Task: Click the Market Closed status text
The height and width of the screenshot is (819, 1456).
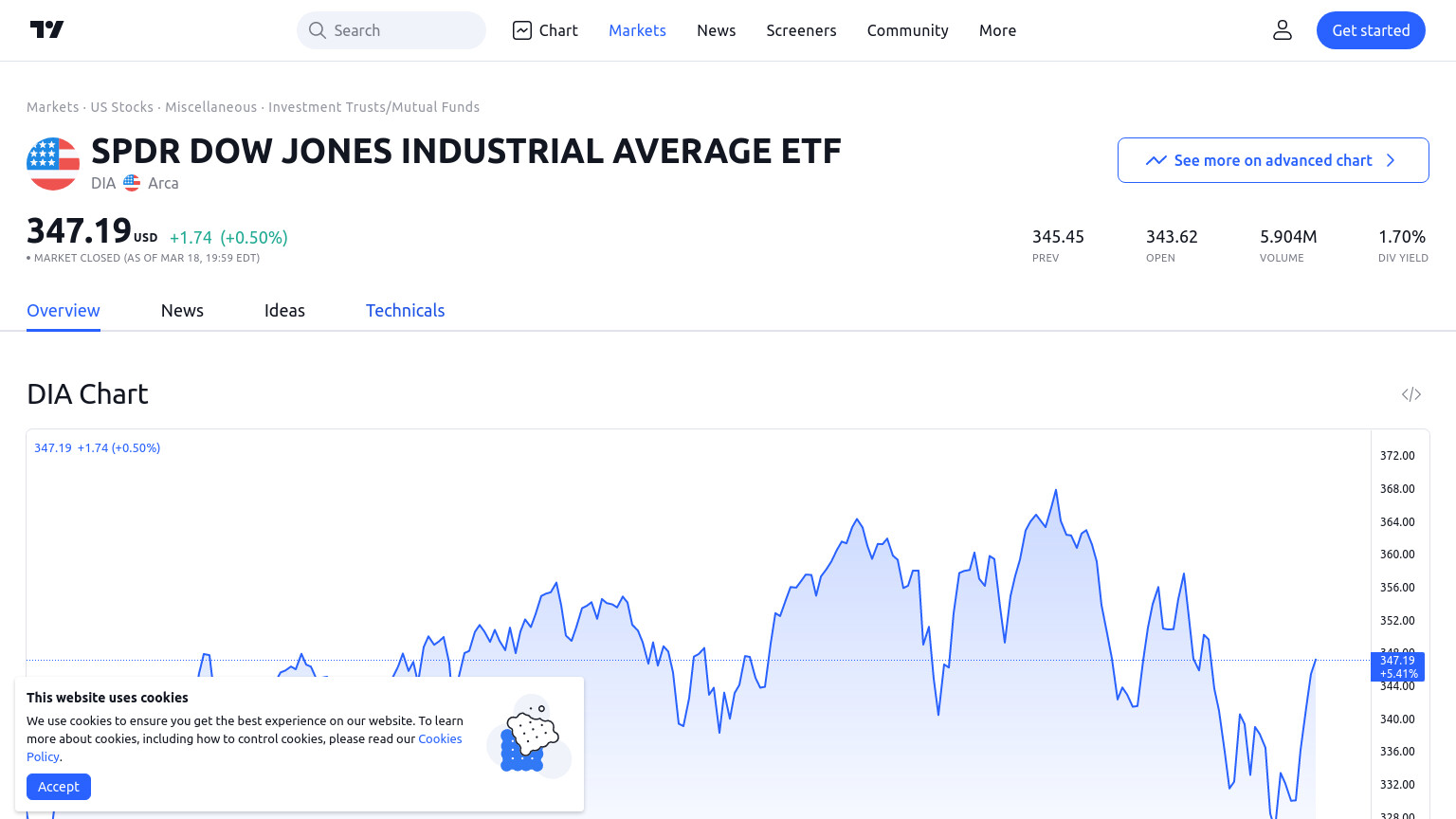Action: tap(146, 258)
